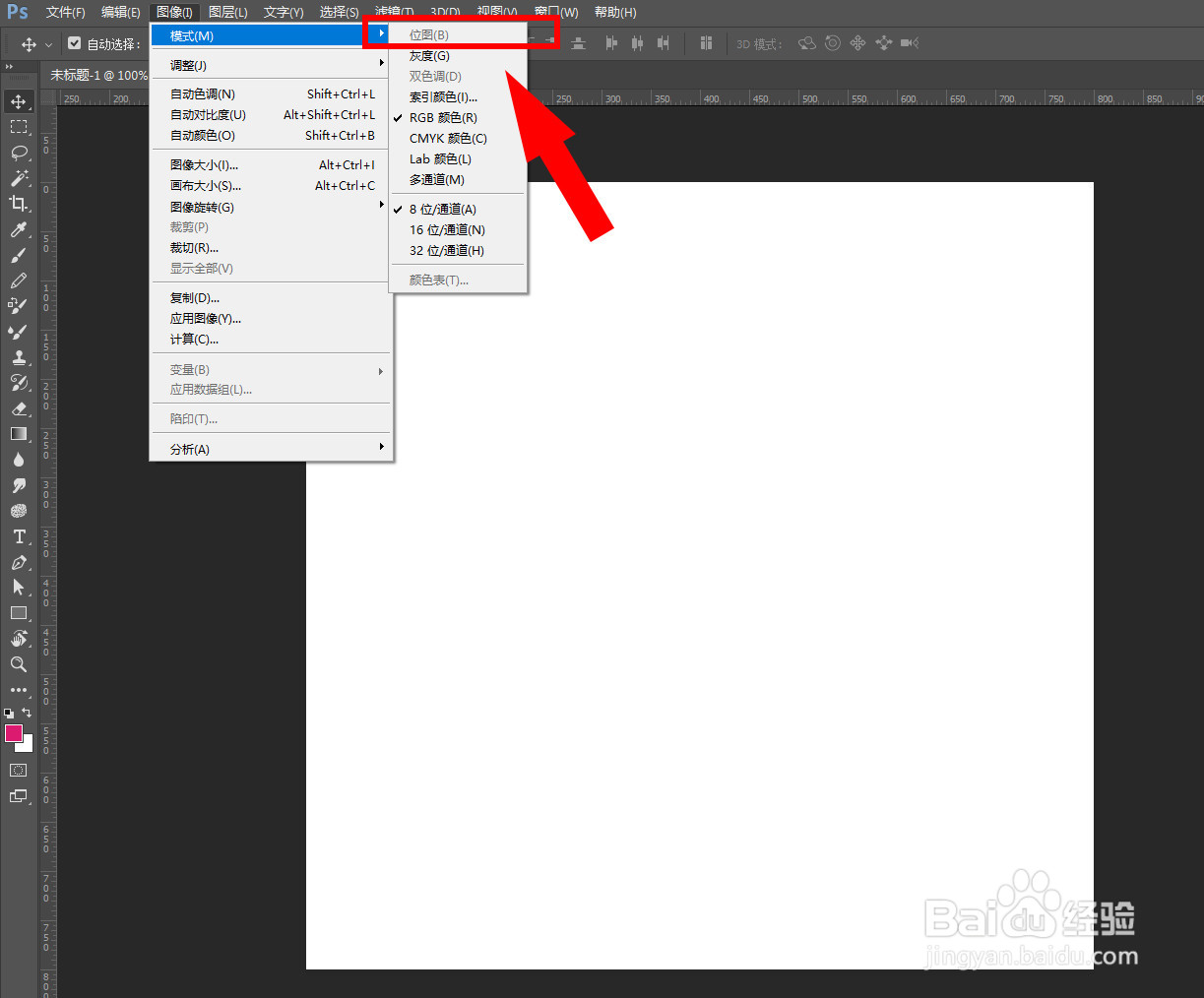Open 画布大小(S)... dialog

[272, 185]
